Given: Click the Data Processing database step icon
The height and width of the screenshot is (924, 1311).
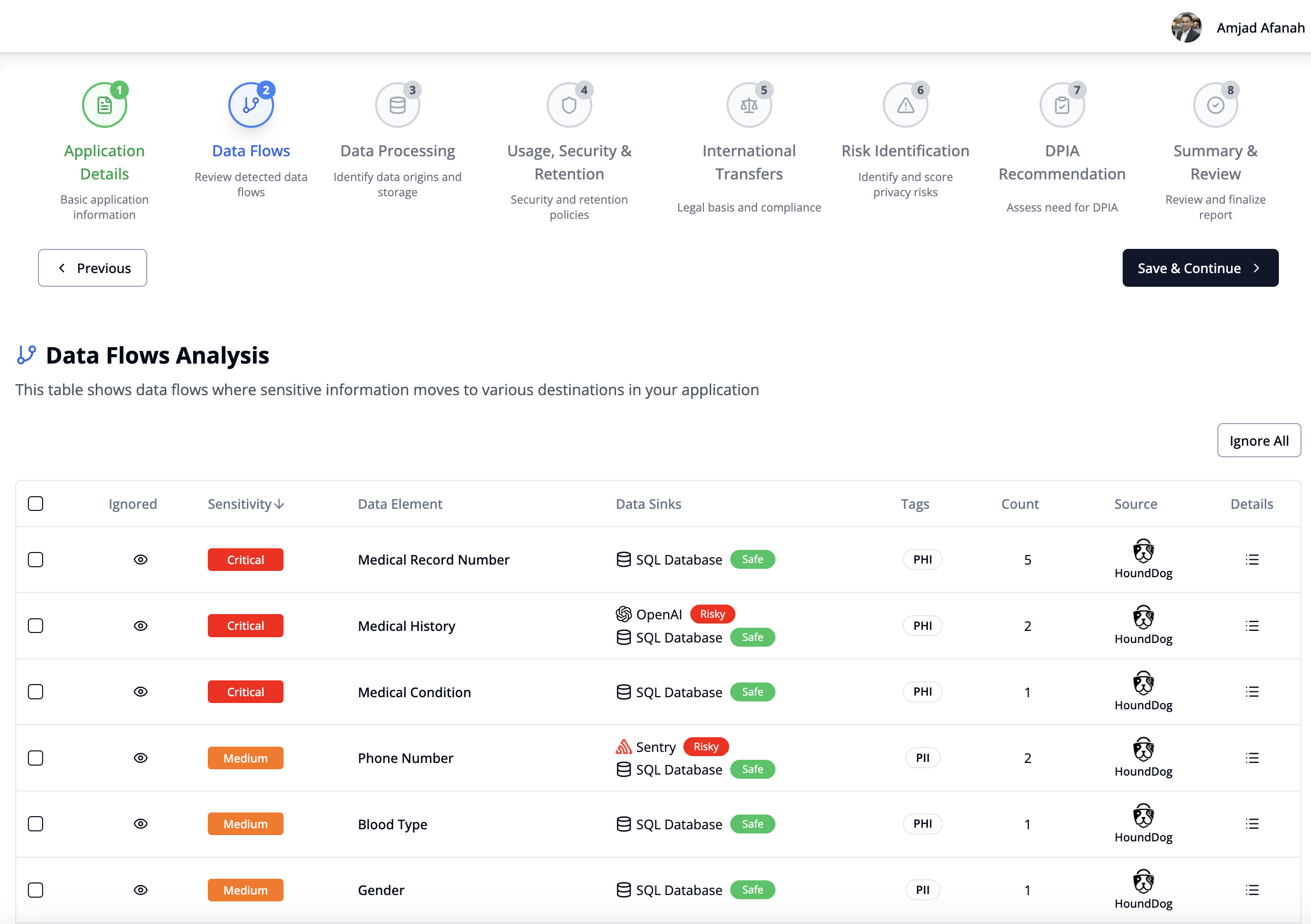Looking at the screenshot, I should pos(397,105).
